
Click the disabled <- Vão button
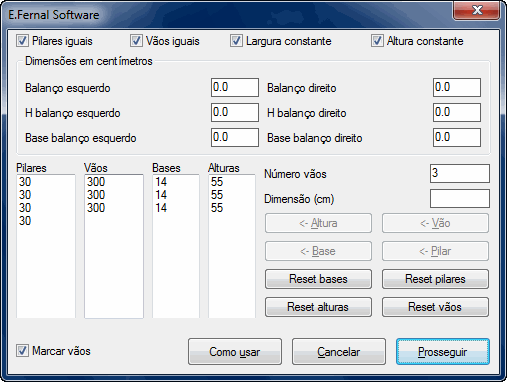435,223
